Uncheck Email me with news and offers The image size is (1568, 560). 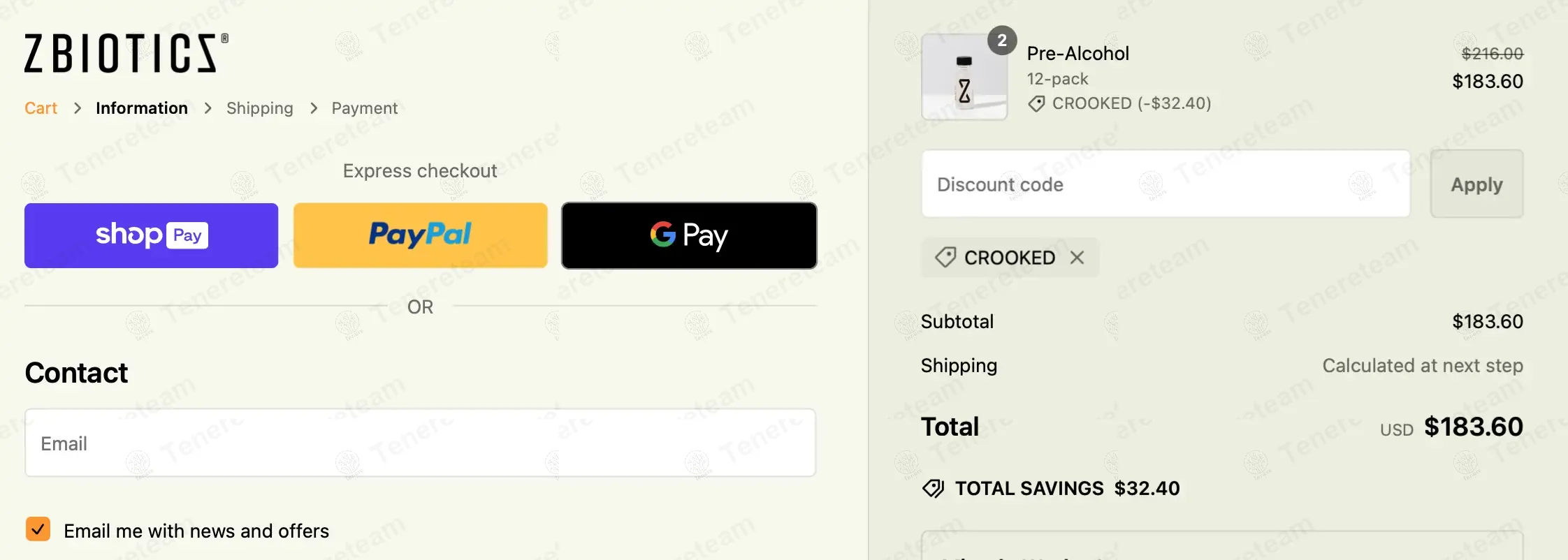38,529
